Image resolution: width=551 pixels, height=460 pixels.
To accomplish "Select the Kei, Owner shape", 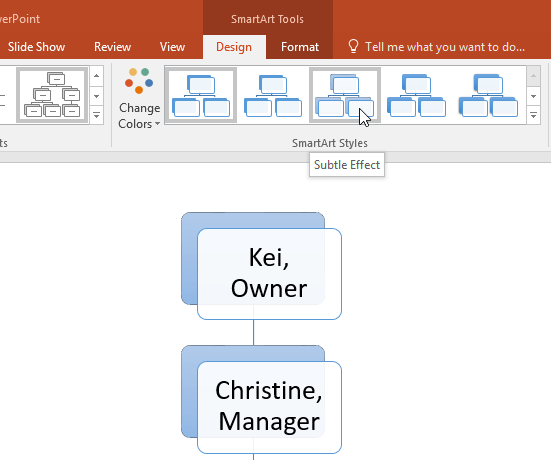I will (x=269, y=274).
